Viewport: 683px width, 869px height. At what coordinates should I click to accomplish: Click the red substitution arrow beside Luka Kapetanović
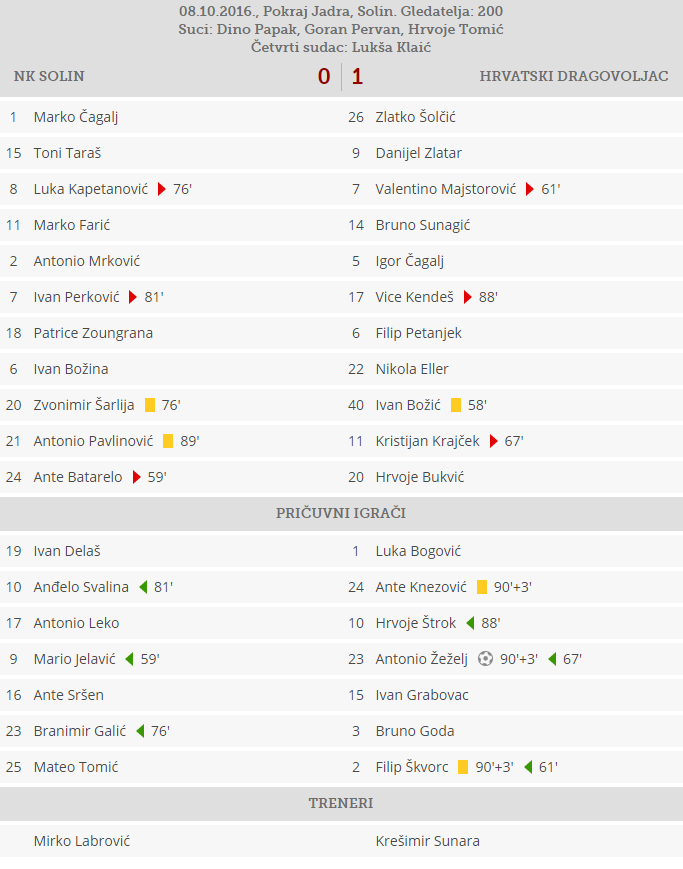[161, 189]
